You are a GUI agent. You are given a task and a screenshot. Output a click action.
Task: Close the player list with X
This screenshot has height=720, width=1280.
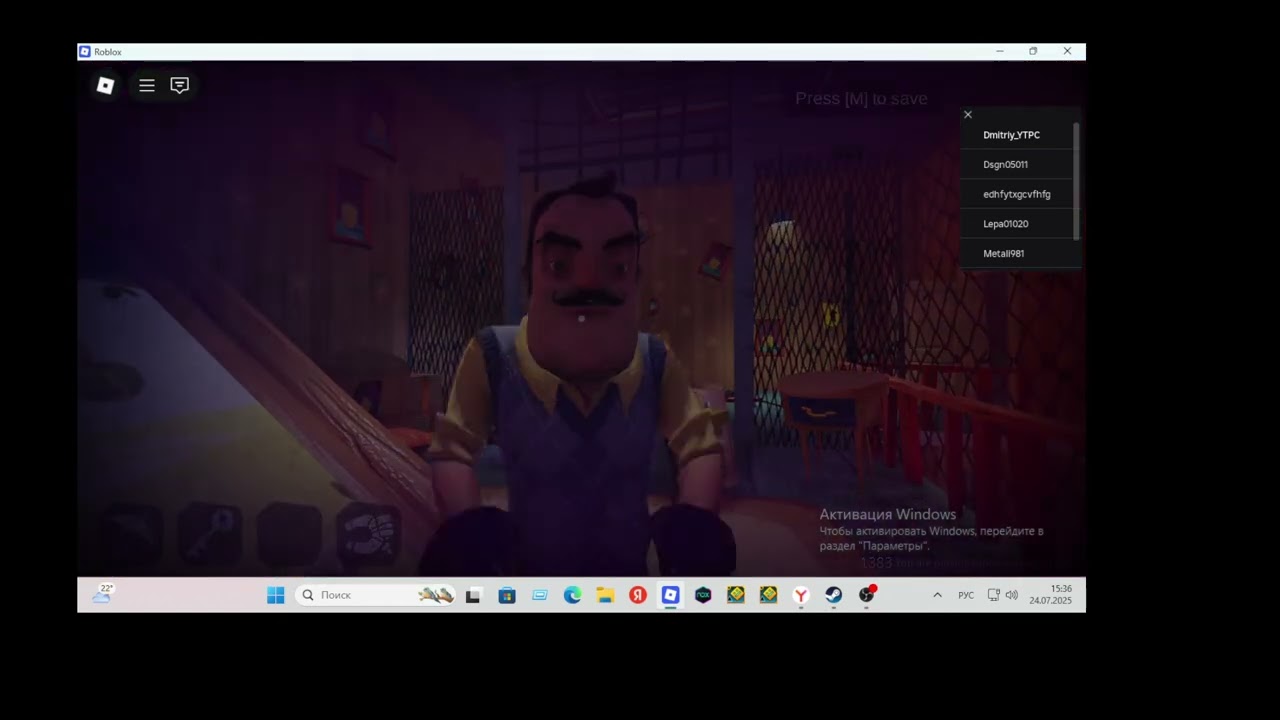(x=968, y=114)
